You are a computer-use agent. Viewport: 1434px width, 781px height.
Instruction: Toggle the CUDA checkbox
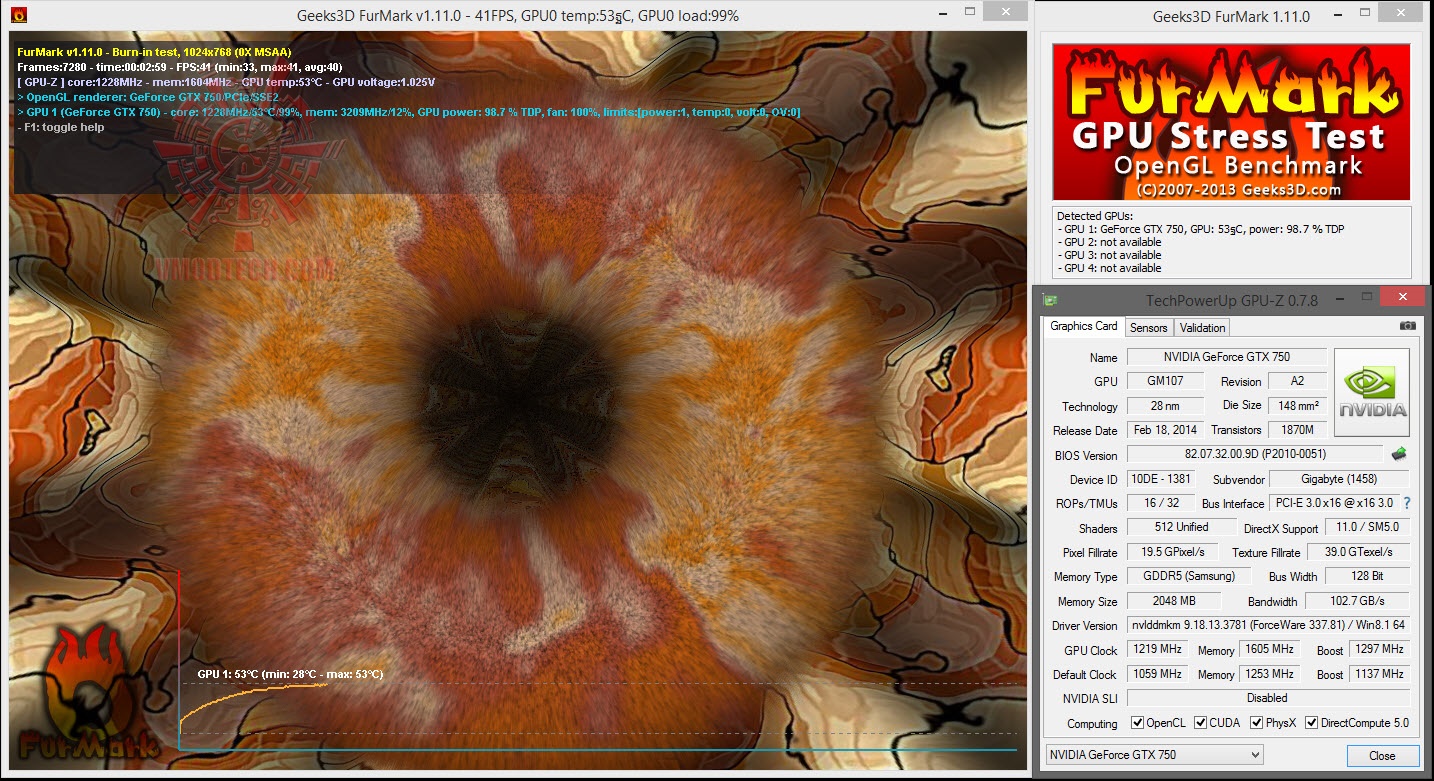click(1199, 723)
